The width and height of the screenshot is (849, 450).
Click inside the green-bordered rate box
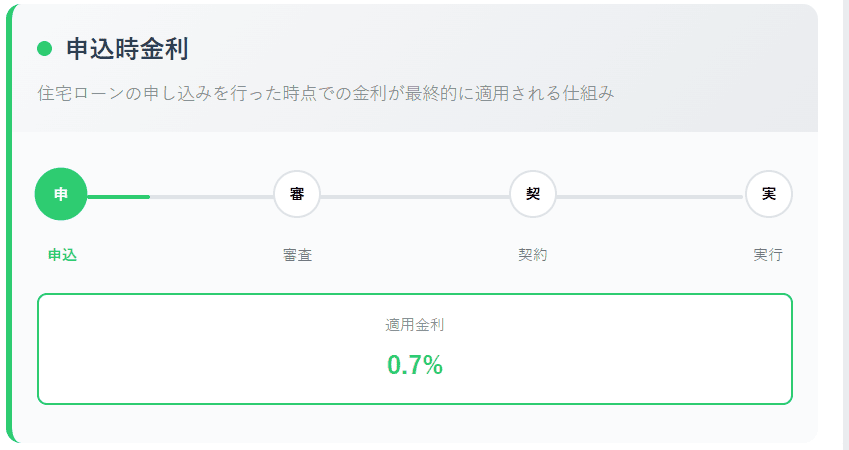click(x=200, y=350)
